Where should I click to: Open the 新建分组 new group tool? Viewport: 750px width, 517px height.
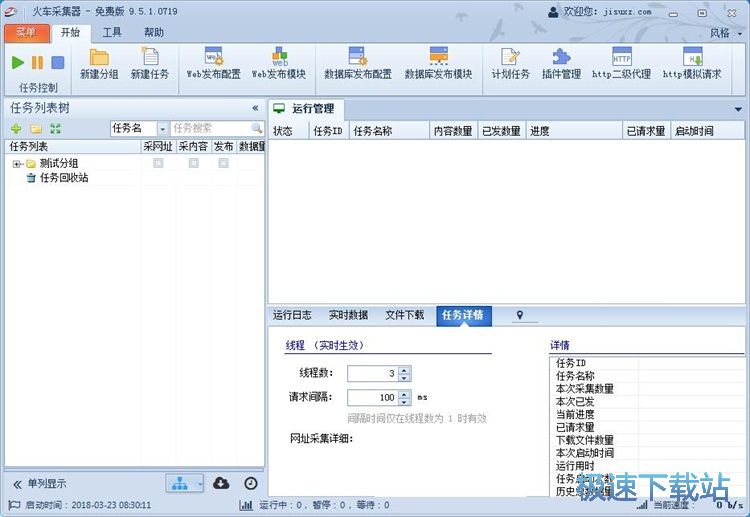click(100, 62)
